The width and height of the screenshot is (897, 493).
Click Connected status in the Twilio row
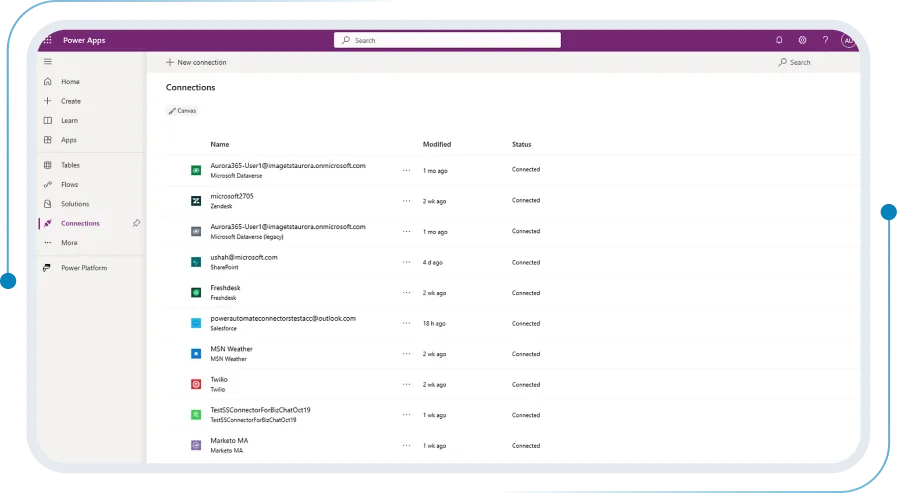click(x=526, y=384)
